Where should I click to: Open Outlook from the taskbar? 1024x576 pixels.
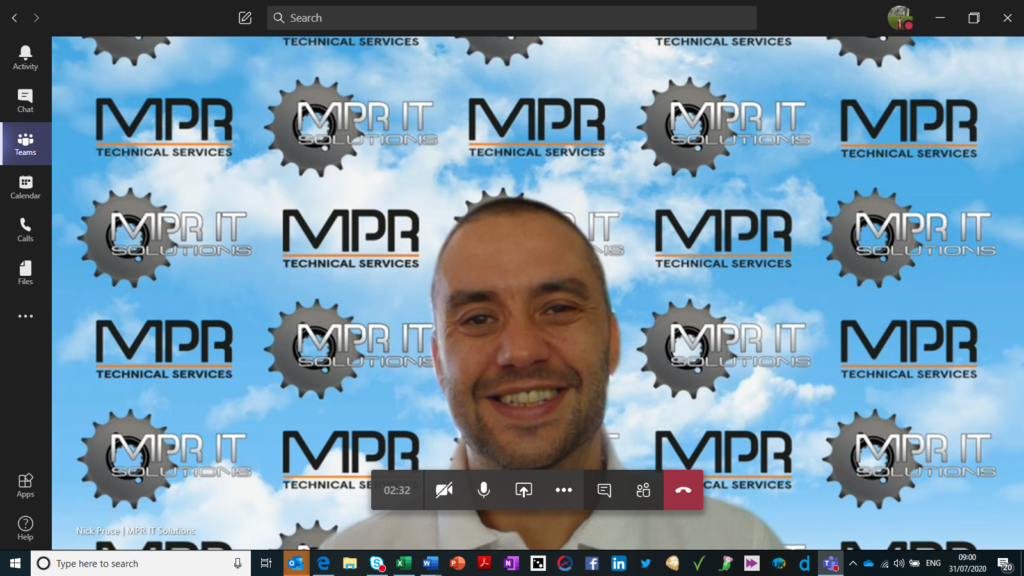[296, 563]
